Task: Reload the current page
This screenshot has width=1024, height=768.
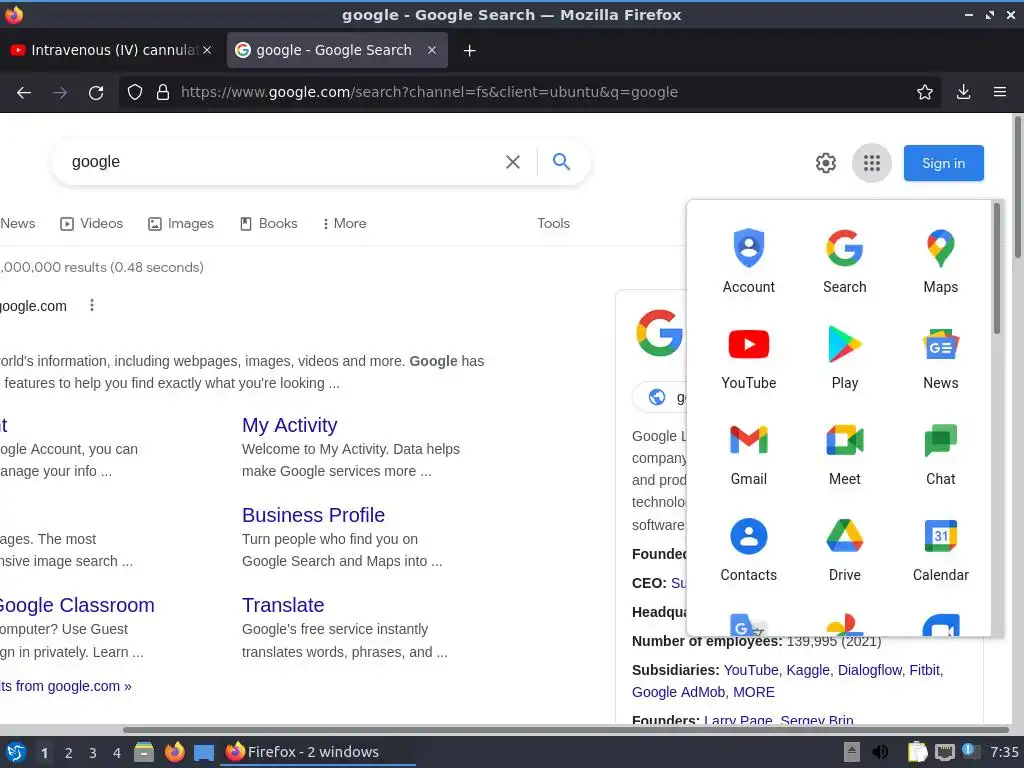Action: pos(96,92)
